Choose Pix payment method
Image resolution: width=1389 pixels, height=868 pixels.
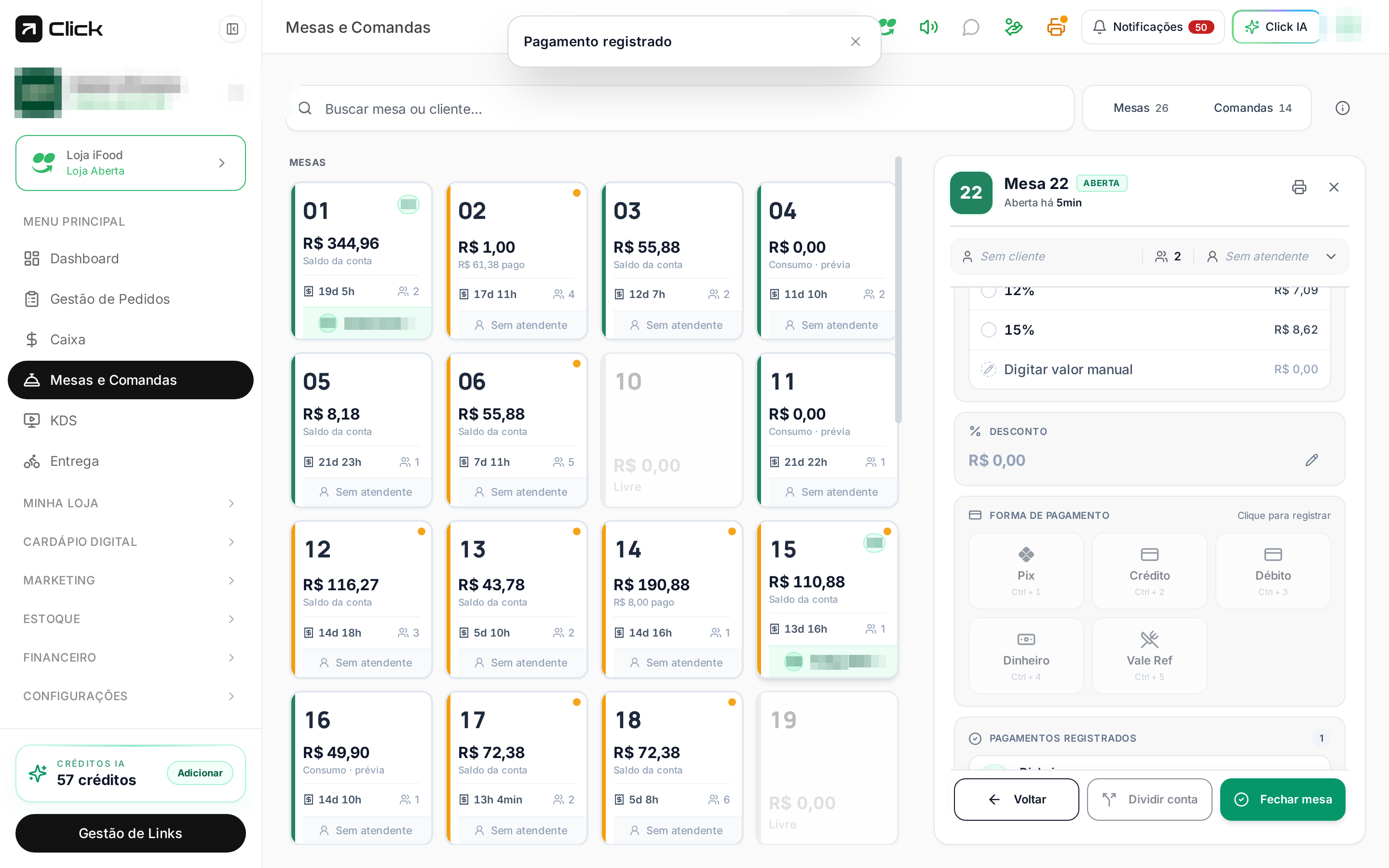click(1026, 570)
